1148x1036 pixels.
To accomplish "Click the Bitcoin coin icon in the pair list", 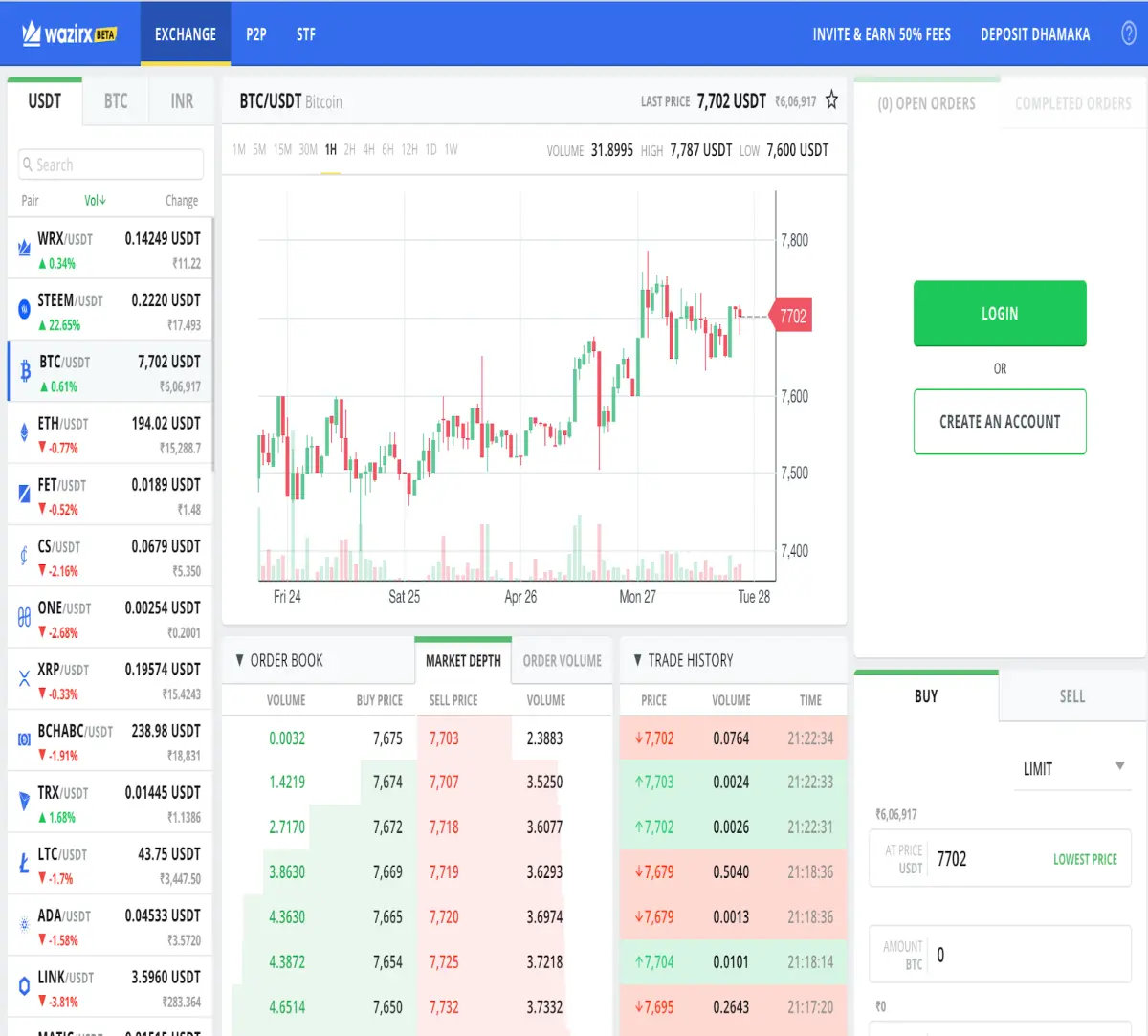I will (25, 371).
